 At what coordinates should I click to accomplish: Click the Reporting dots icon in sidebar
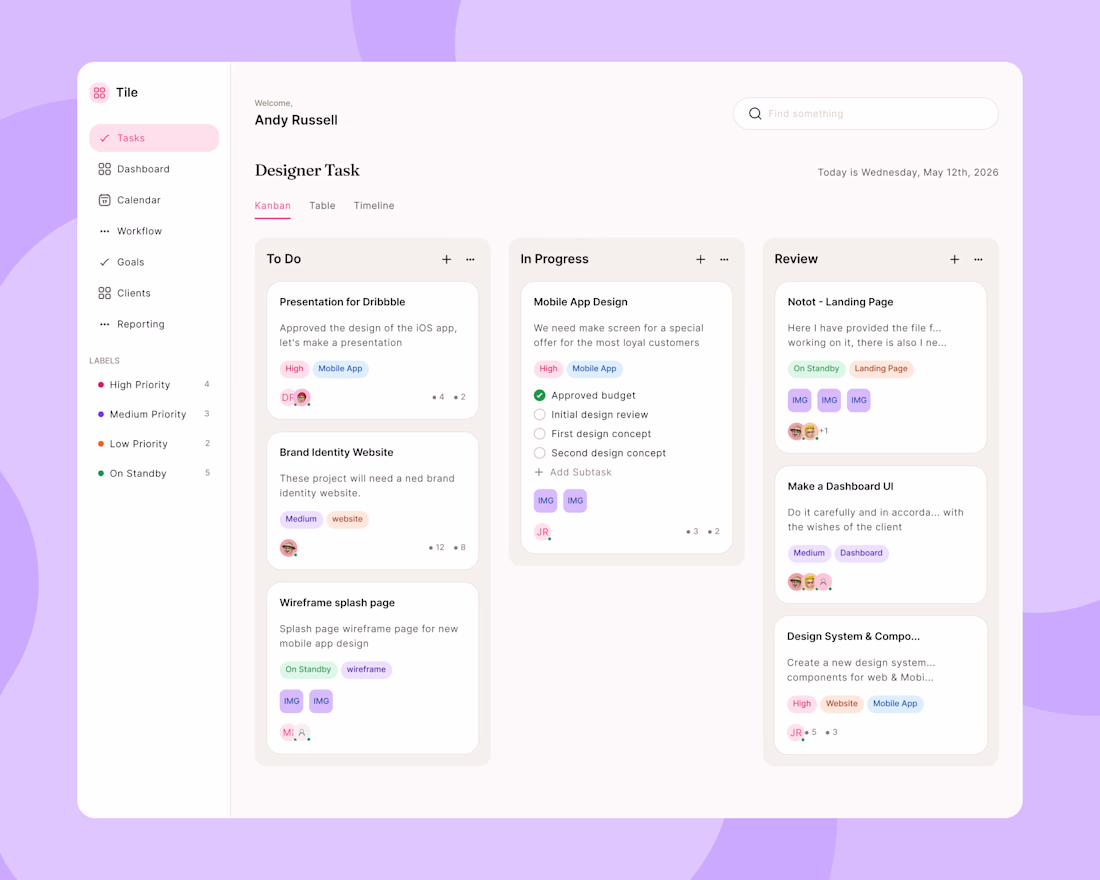pyautogui.click(x=105, y=324)
